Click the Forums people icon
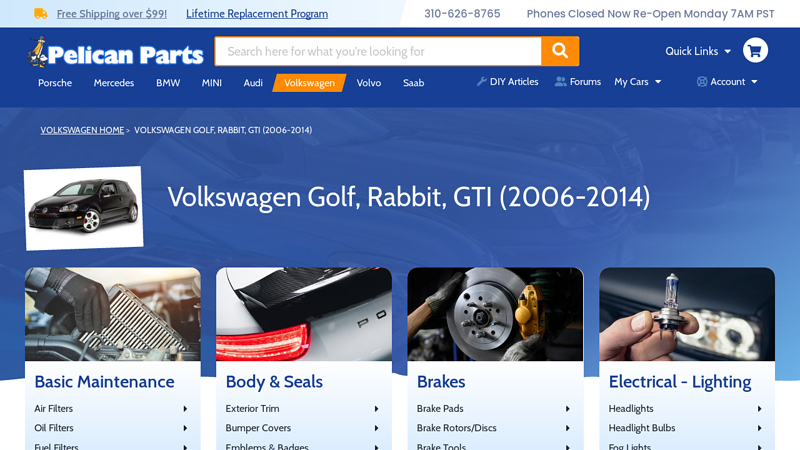Image resolution: width=800 pixels, height=450 pixels. tap(560, 82)
